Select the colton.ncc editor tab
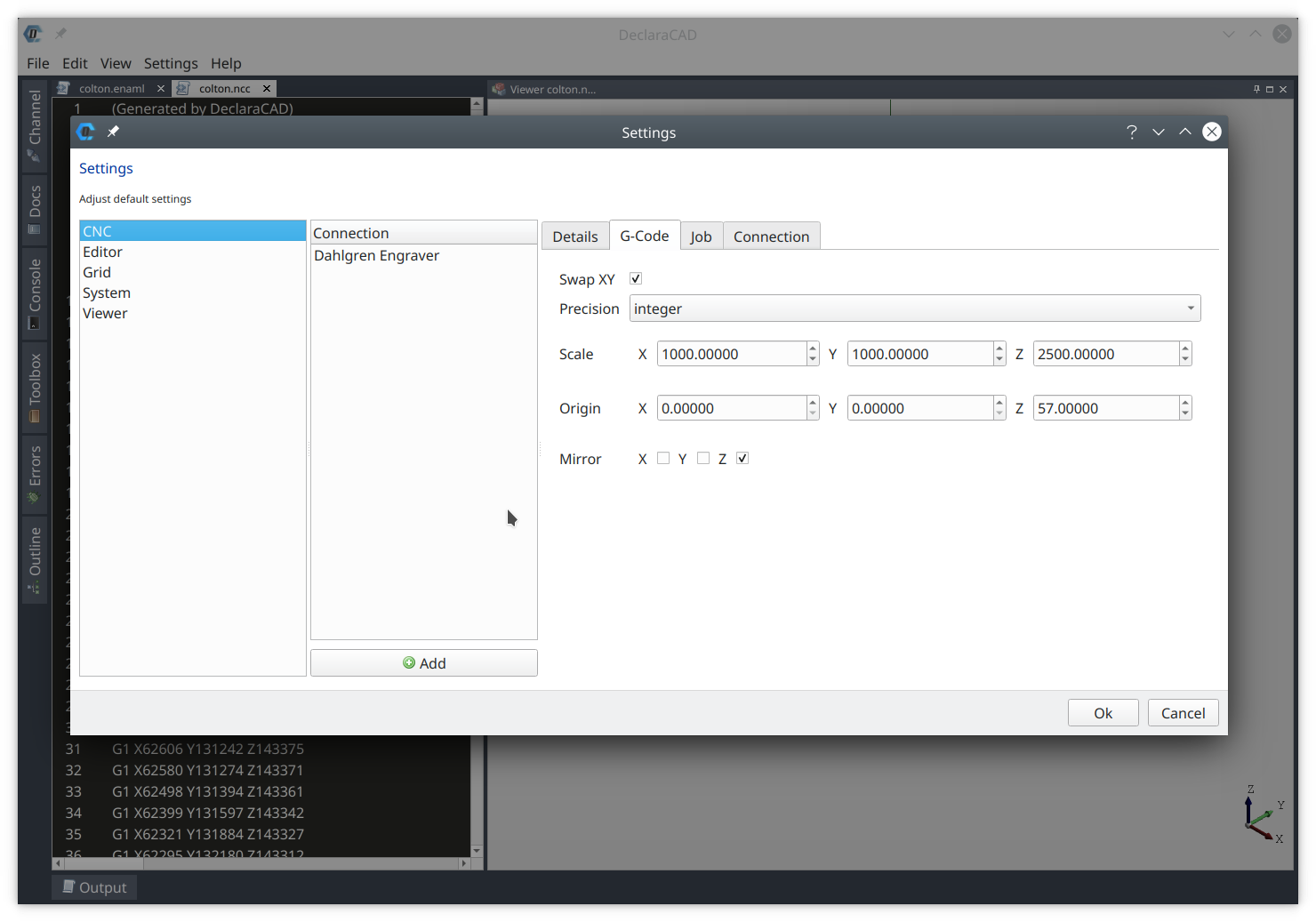The height and width of the screenshot is (922, 1316). pos(224,88)
